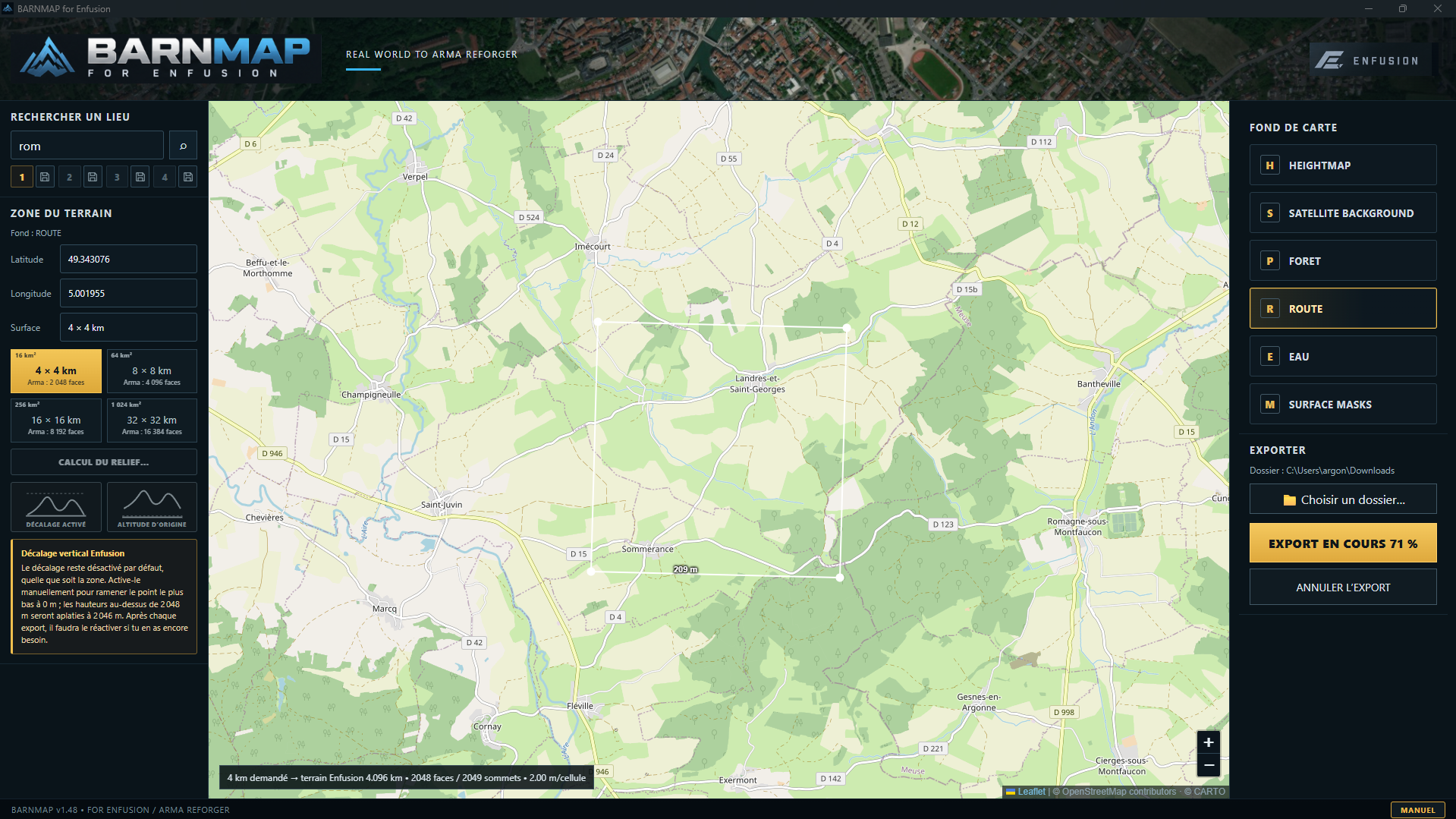
Task: Click the Annuler l'export button
Action: tap(1343, 587)
